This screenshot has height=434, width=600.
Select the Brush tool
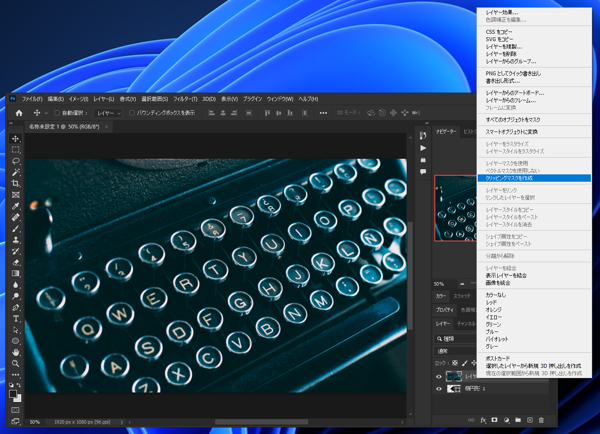[16, 228]
